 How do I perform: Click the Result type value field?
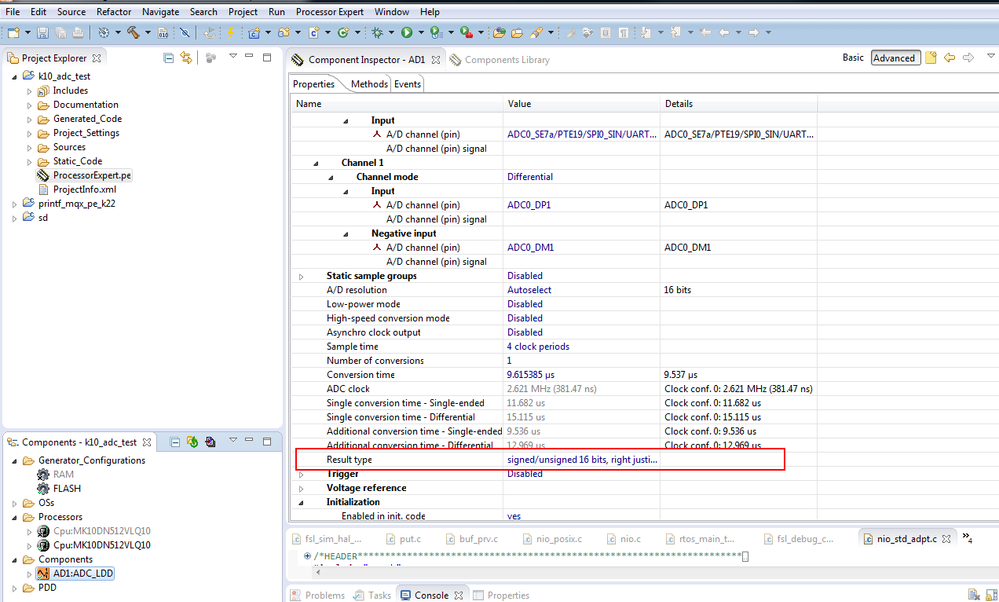[x=581, y=459]
